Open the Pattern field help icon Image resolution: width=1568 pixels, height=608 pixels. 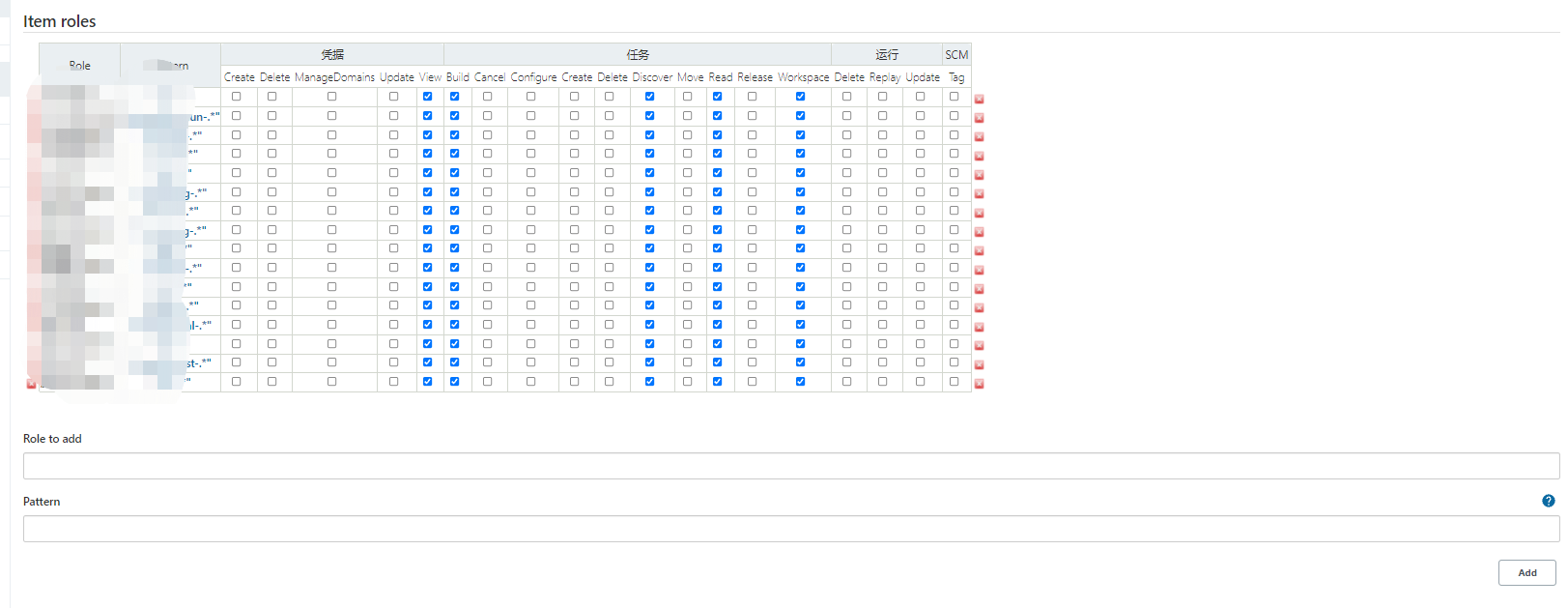tap(1549, 501)
